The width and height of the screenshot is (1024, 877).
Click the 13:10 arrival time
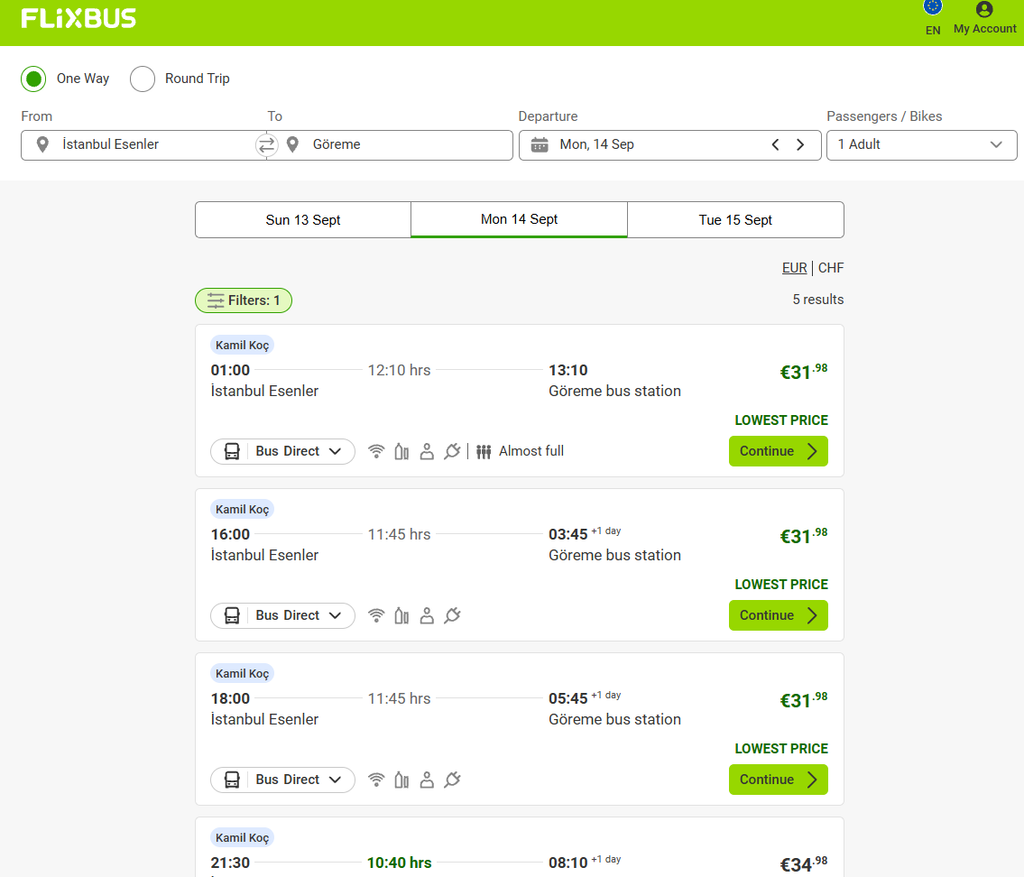pyautogui.click(x=568, y=370)
